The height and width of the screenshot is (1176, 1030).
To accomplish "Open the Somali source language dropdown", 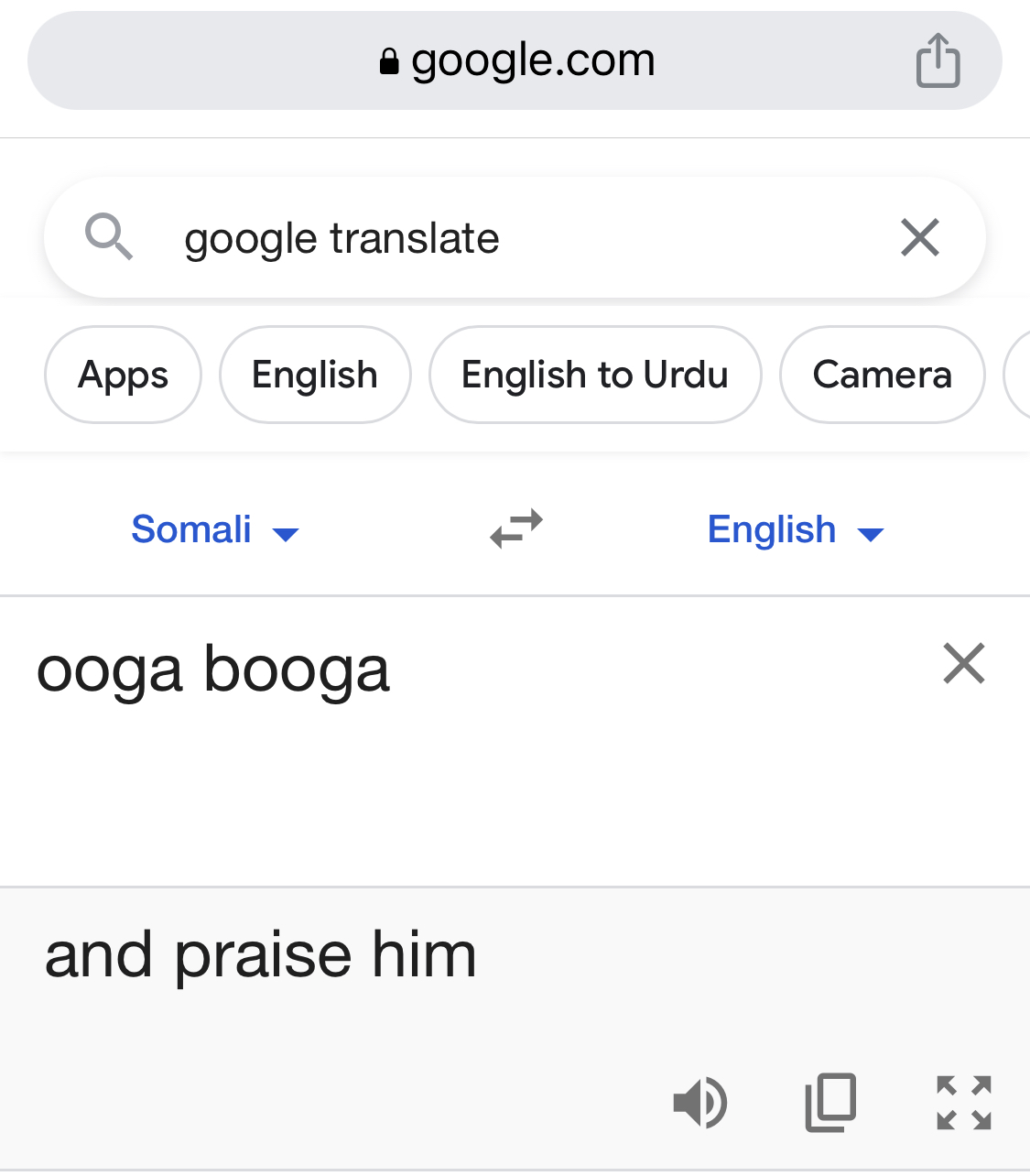I will [x=215, y=529].
